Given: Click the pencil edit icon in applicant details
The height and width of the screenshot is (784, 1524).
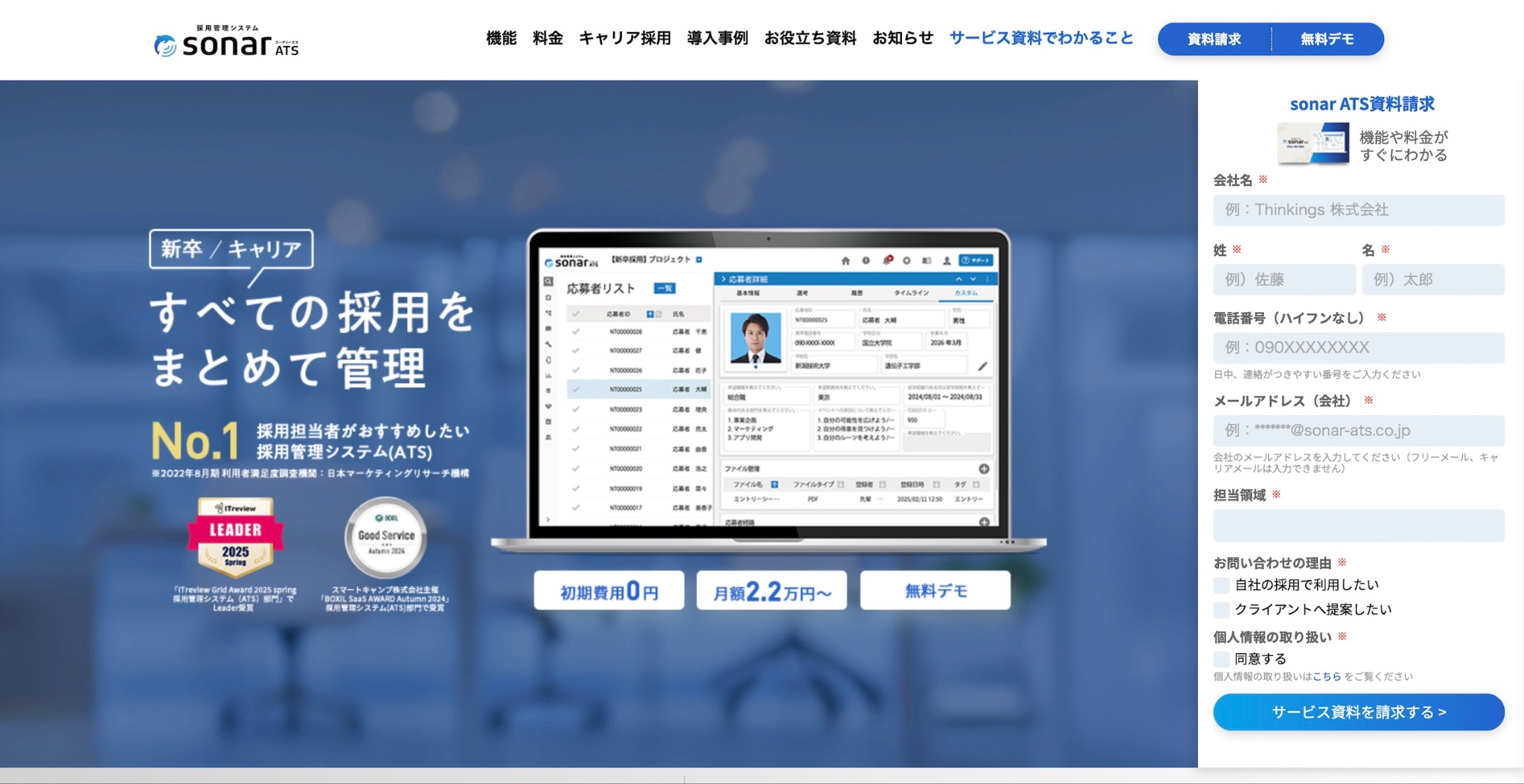Looking at the screenshot, I should pos(982,366).
